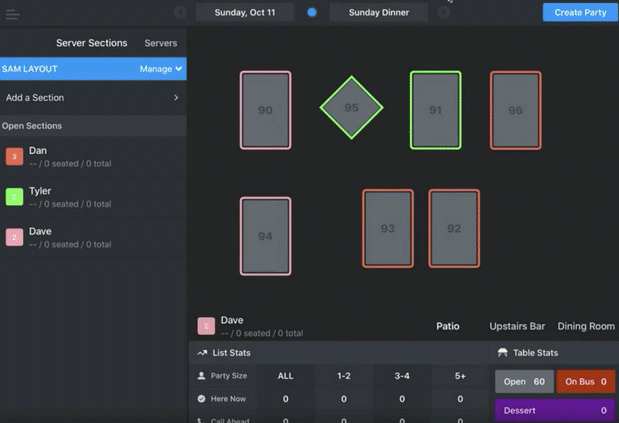Select Tyler in Open Sections

pyautogui.click(x=93, y=197)
